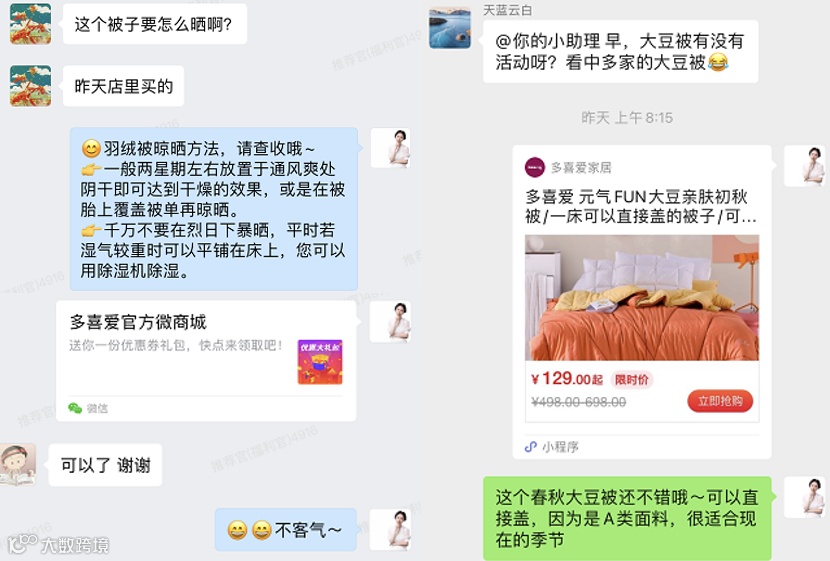Click cartoon child avatar beside 可以了 谢谢
Screen dimensions: 830x561
point(18,464)
